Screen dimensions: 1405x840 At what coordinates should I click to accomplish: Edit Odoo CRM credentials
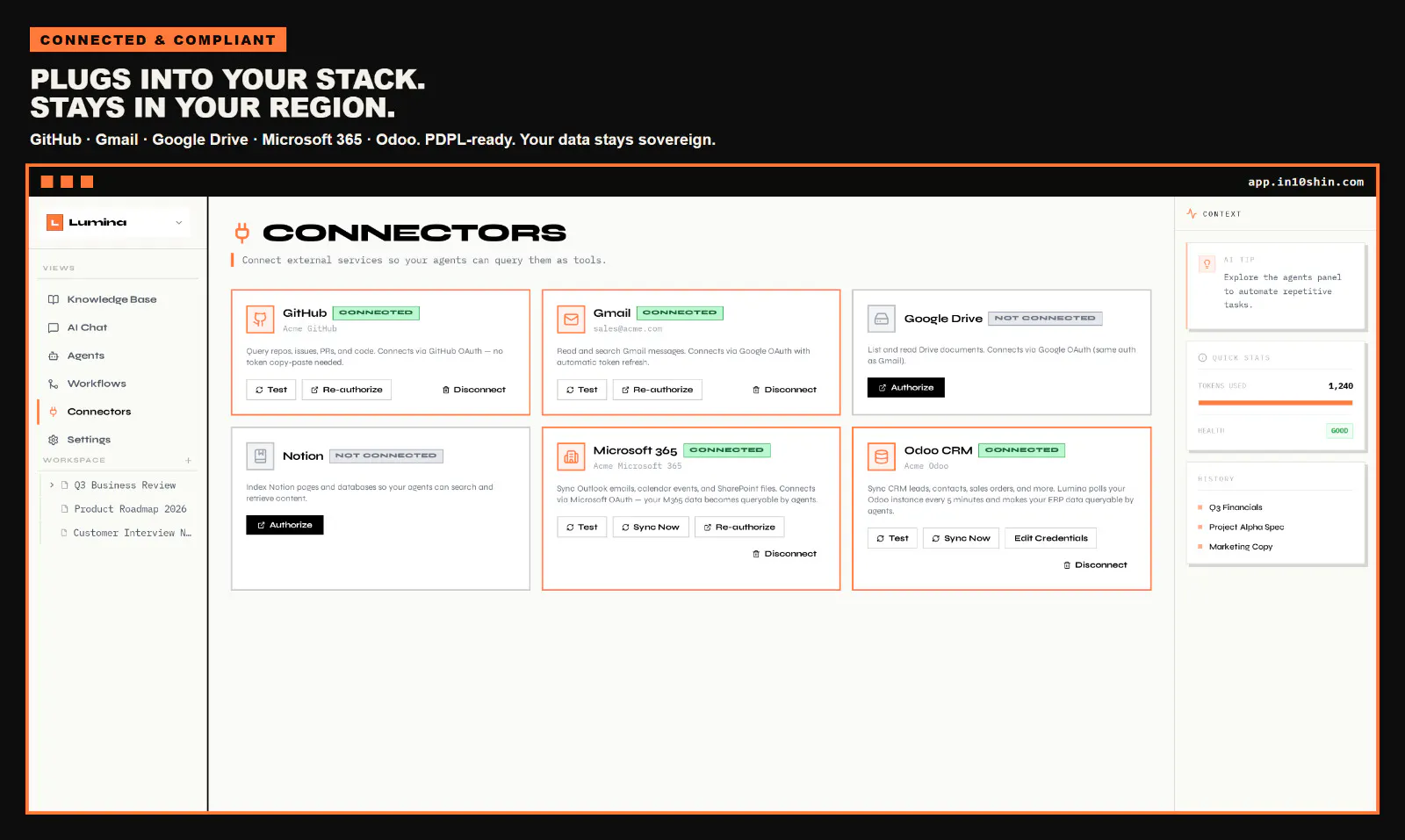[x=1051, y=538]
